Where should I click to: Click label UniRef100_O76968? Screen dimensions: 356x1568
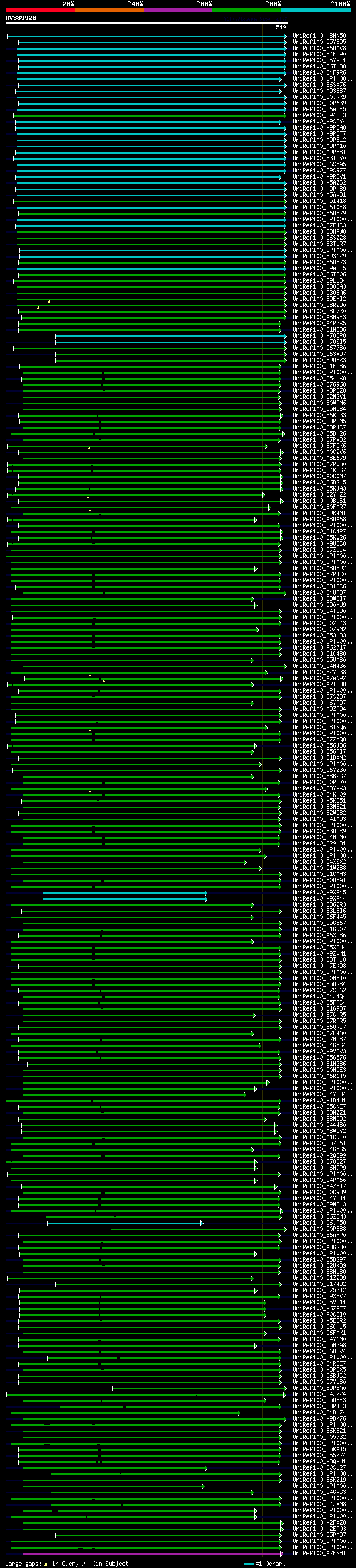coord(319,385)
